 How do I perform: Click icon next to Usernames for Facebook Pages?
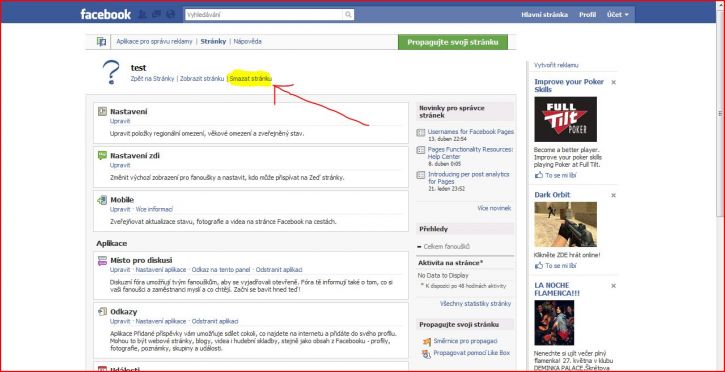click(x=421, y=133)
